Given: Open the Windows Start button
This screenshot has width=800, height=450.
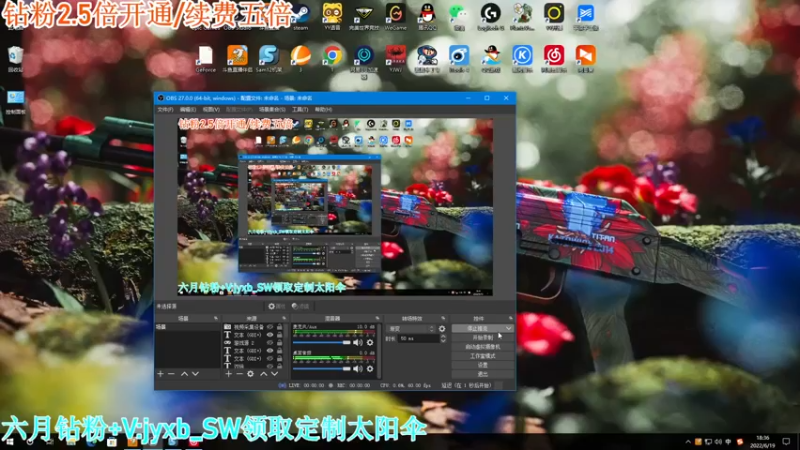Looking at the screenshot, I should click(x=9, y=442).
